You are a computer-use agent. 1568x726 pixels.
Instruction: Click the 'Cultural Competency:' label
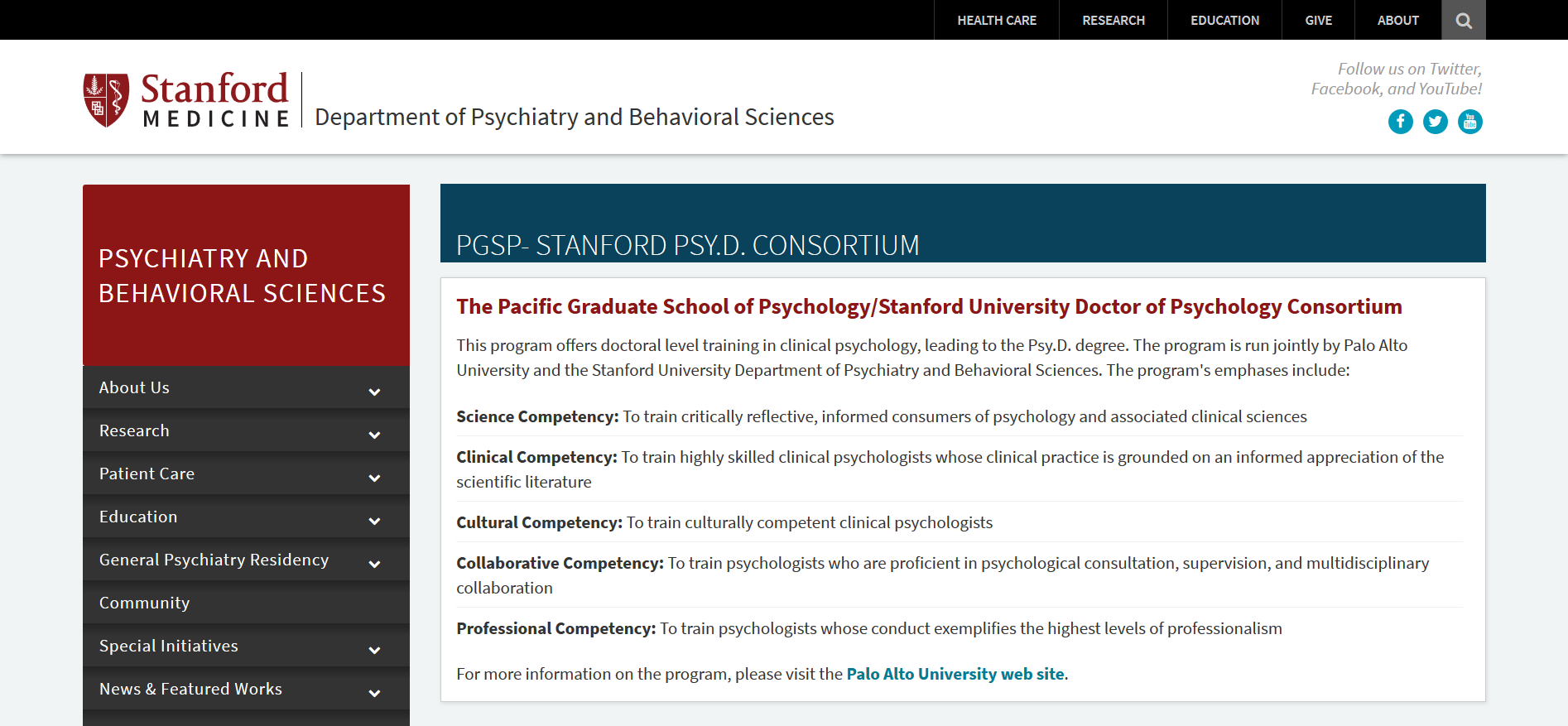[x=539, y=522]
